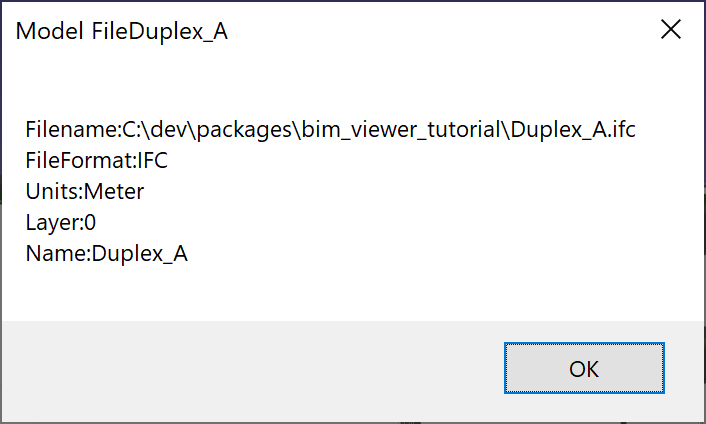Click the Units label
This screenshot has width=706, height=424.
pos(53,191)
